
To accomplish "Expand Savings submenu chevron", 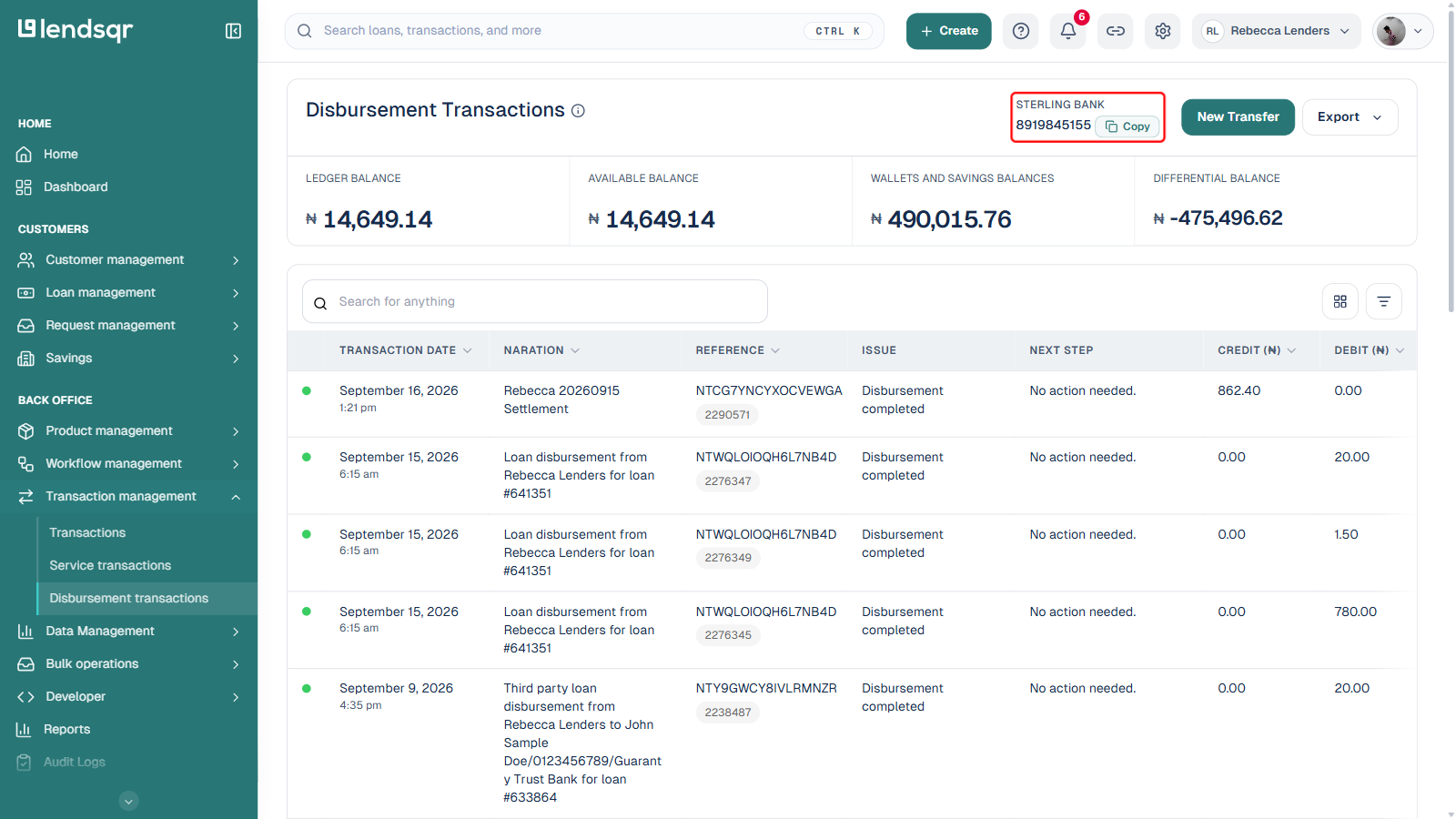I will pyautogui.click(x=236, y=359).
